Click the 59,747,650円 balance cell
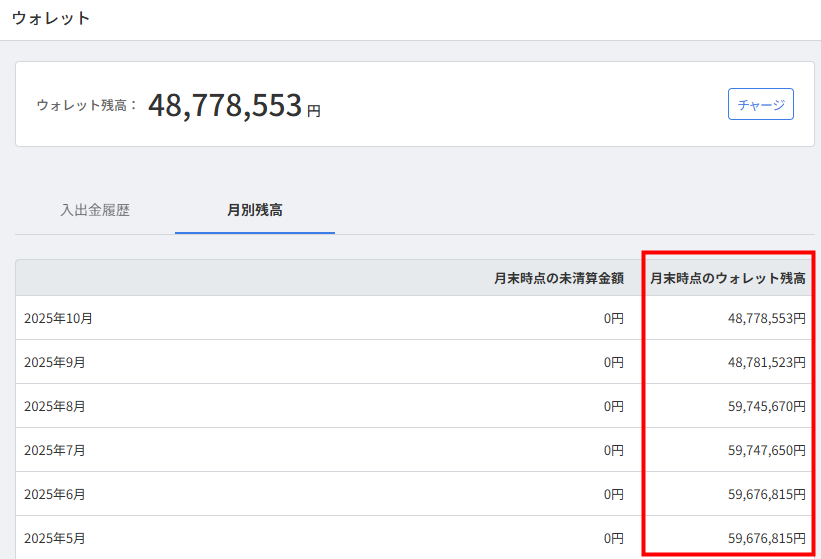This screenshot has width=821, height=559. point(766,451)
